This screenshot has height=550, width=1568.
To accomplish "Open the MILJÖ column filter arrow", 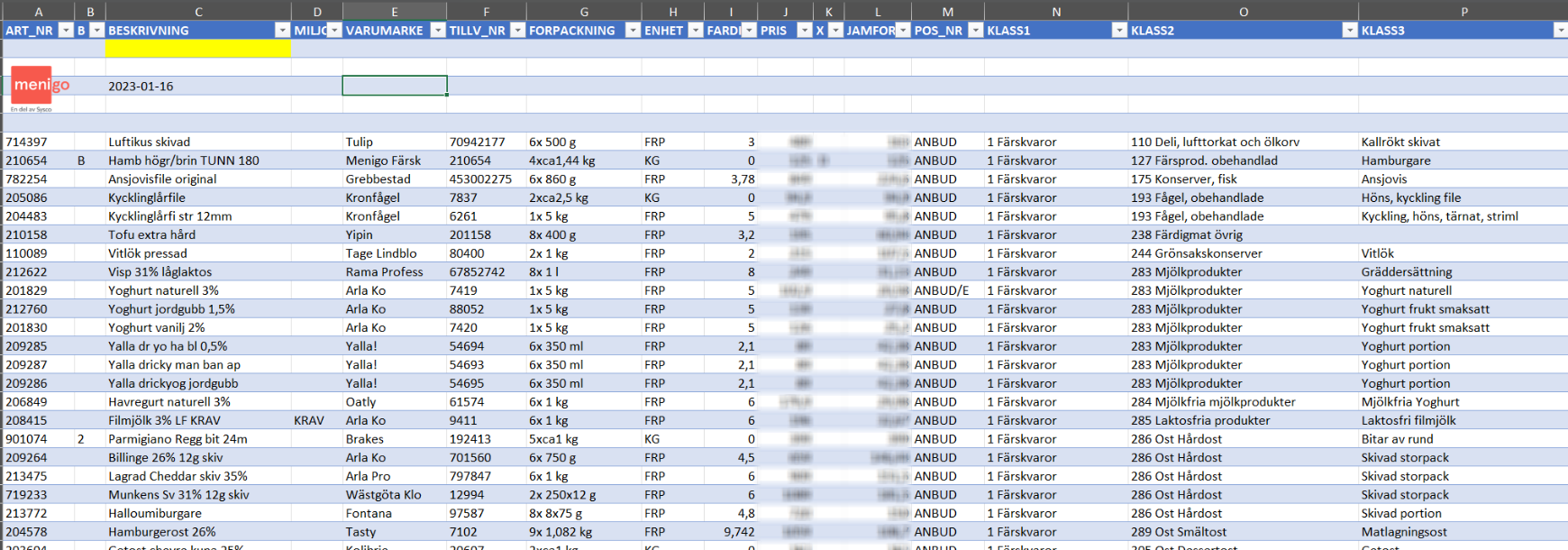I will [x=334, y=30].
